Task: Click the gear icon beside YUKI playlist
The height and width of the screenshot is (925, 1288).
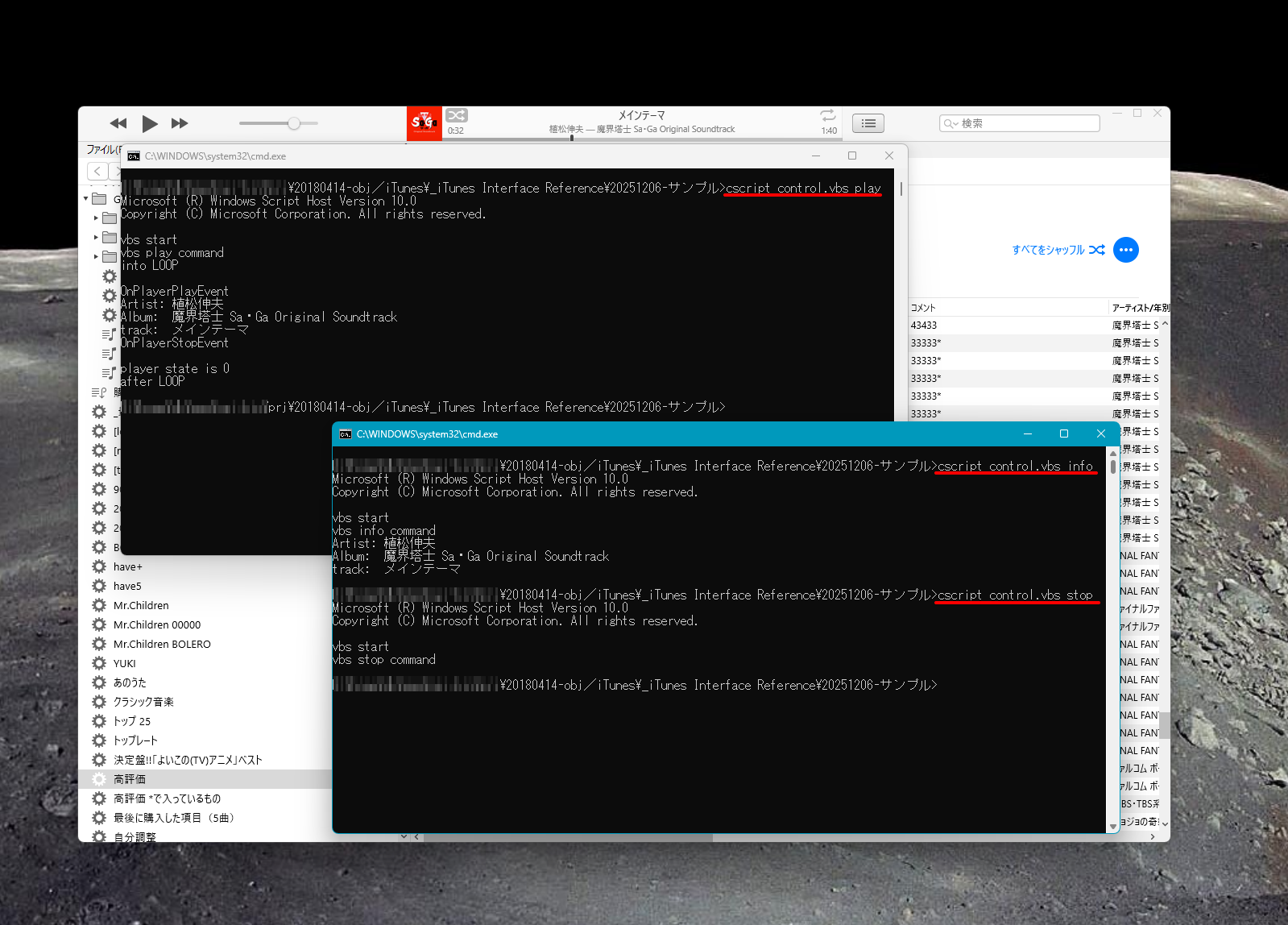Action: point(99,663)
